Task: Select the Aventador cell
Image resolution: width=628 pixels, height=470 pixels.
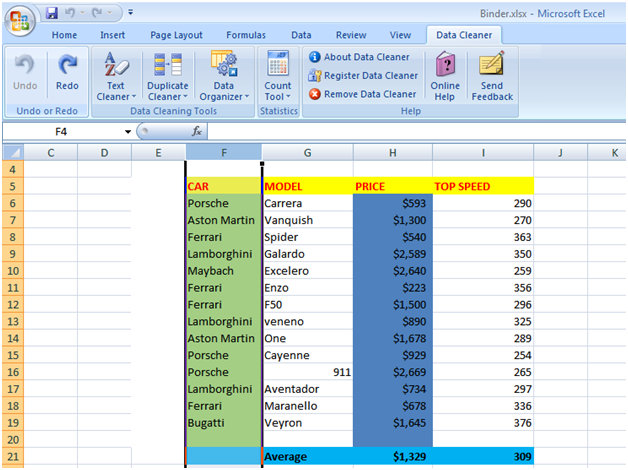Action: (308, 389)
